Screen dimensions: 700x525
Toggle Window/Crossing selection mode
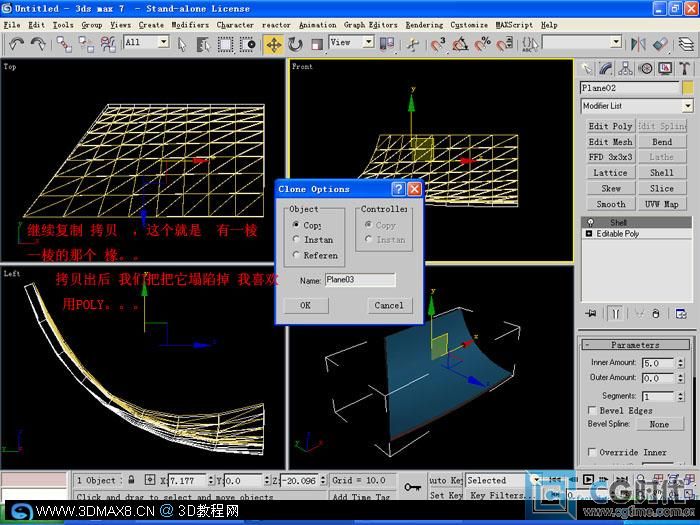point(247,44)
